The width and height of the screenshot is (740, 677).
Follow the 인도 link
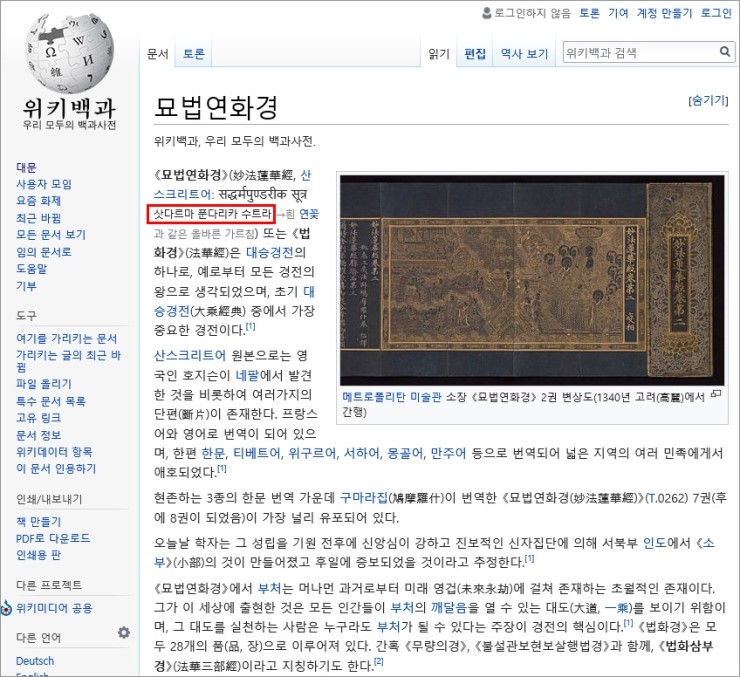[x=655, y=543]
